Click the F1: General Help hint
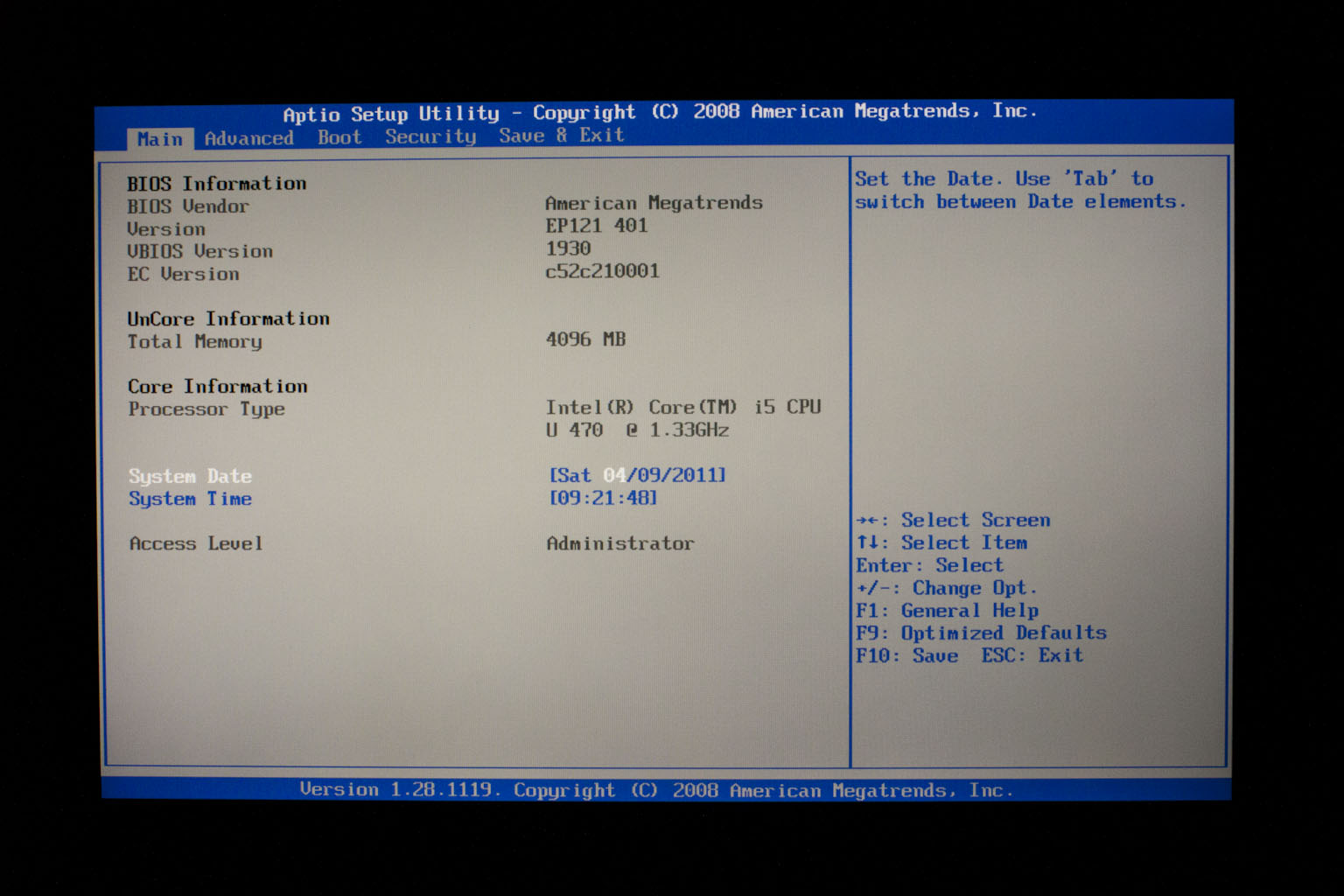Viewport: 1344px width, 896px height. pyautogui.click(x=947, y=611)
